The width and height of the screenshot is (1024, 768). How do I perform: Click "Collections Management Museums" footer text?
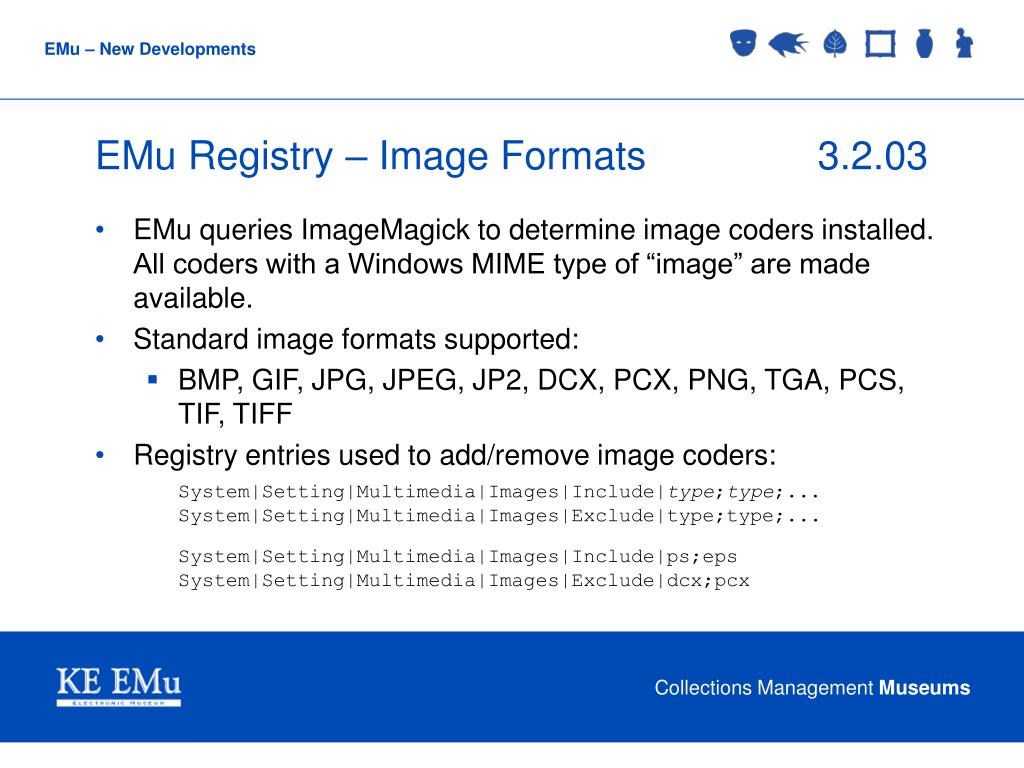click(x=812, y=688)
